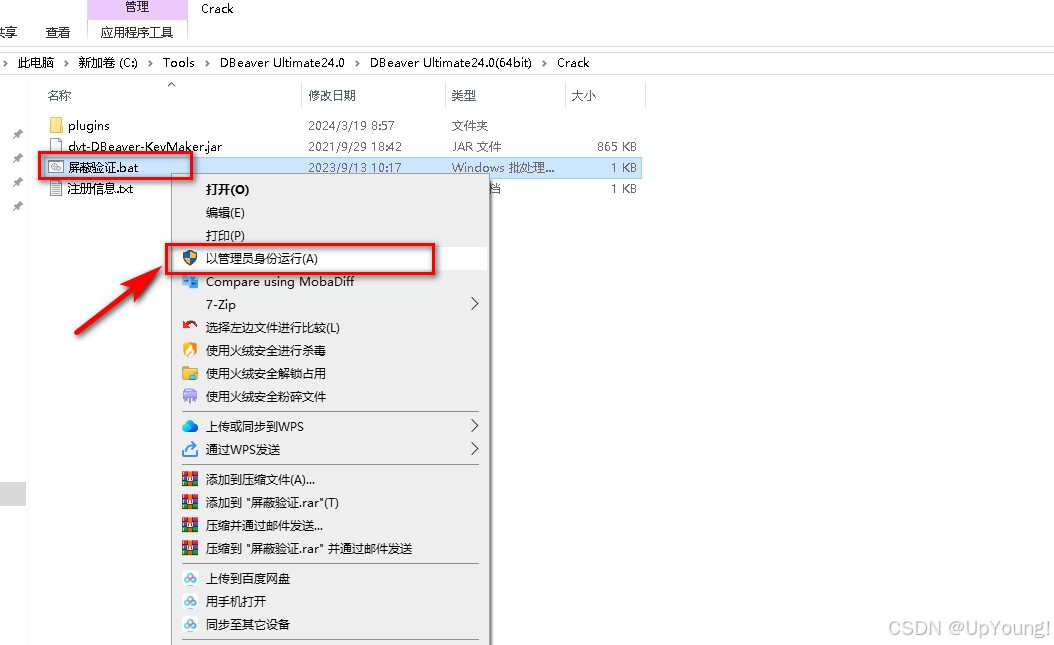
Task: Select the 注册信息.txt file name
Action: pyautogui.click(x=100, y=189)
